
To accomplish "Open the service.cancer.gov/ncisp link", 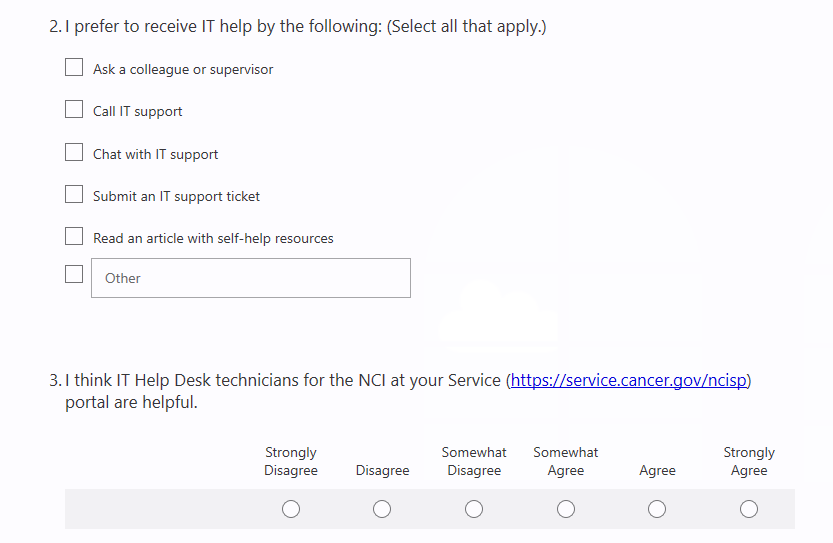I will 628,381.
